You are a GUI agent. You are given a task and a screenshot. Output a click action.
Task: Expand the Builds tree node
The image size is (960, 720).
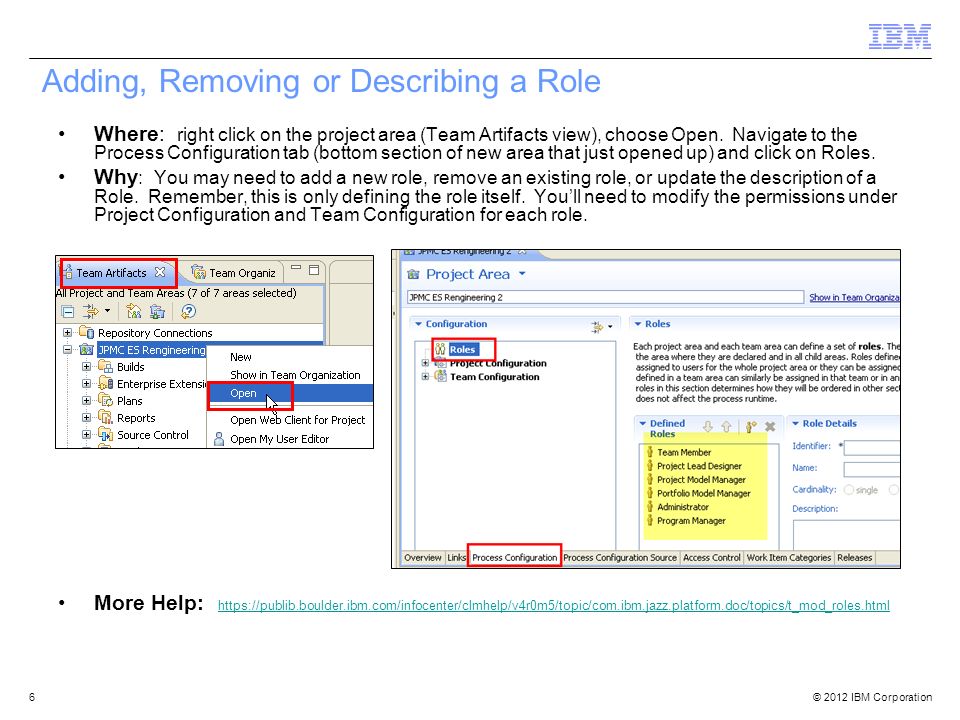pyautogui.click(x=86, y=366)
